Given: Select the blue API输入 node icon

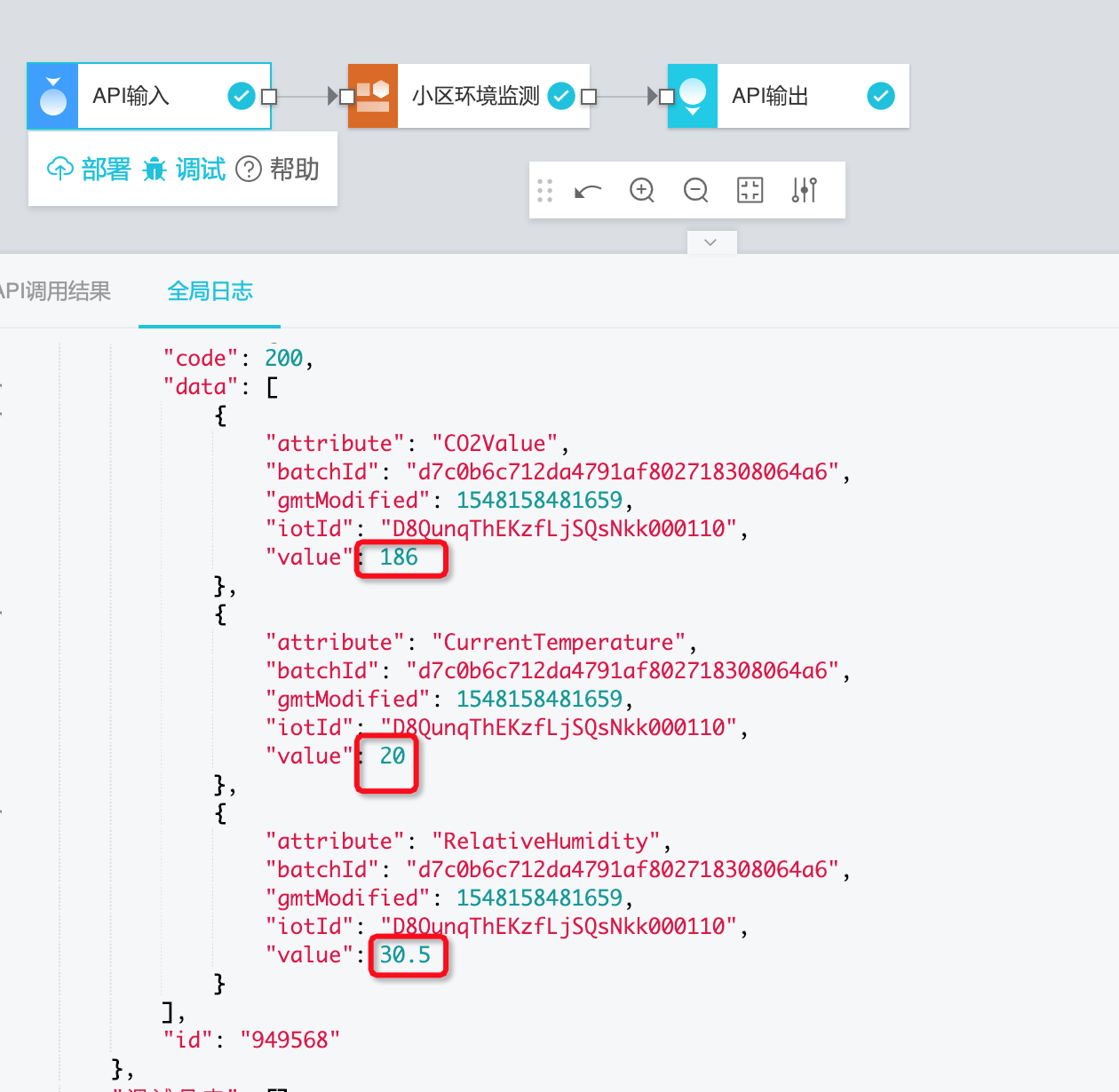Looking at the screenshot, I should pos(53,96).
